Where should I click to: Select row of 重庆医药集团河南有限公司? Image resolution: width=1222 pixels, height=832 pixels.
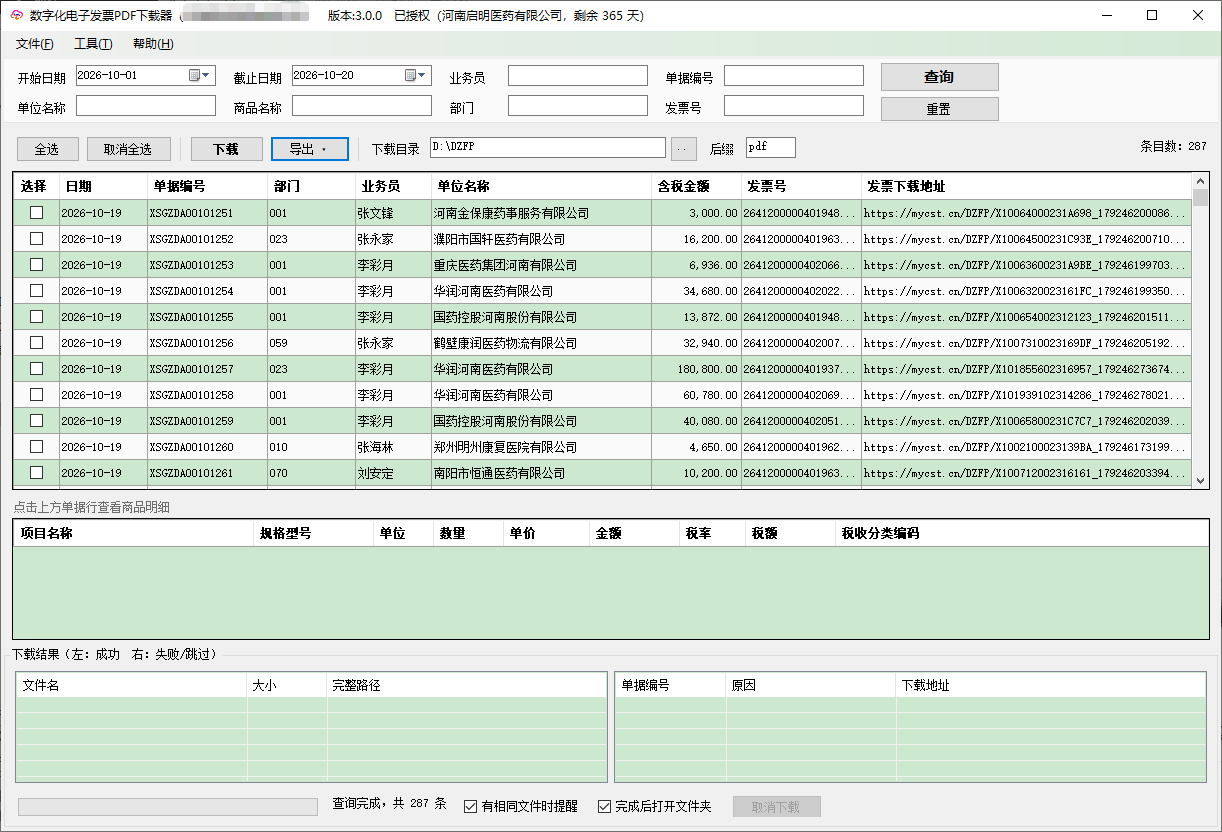coord(602,265)
